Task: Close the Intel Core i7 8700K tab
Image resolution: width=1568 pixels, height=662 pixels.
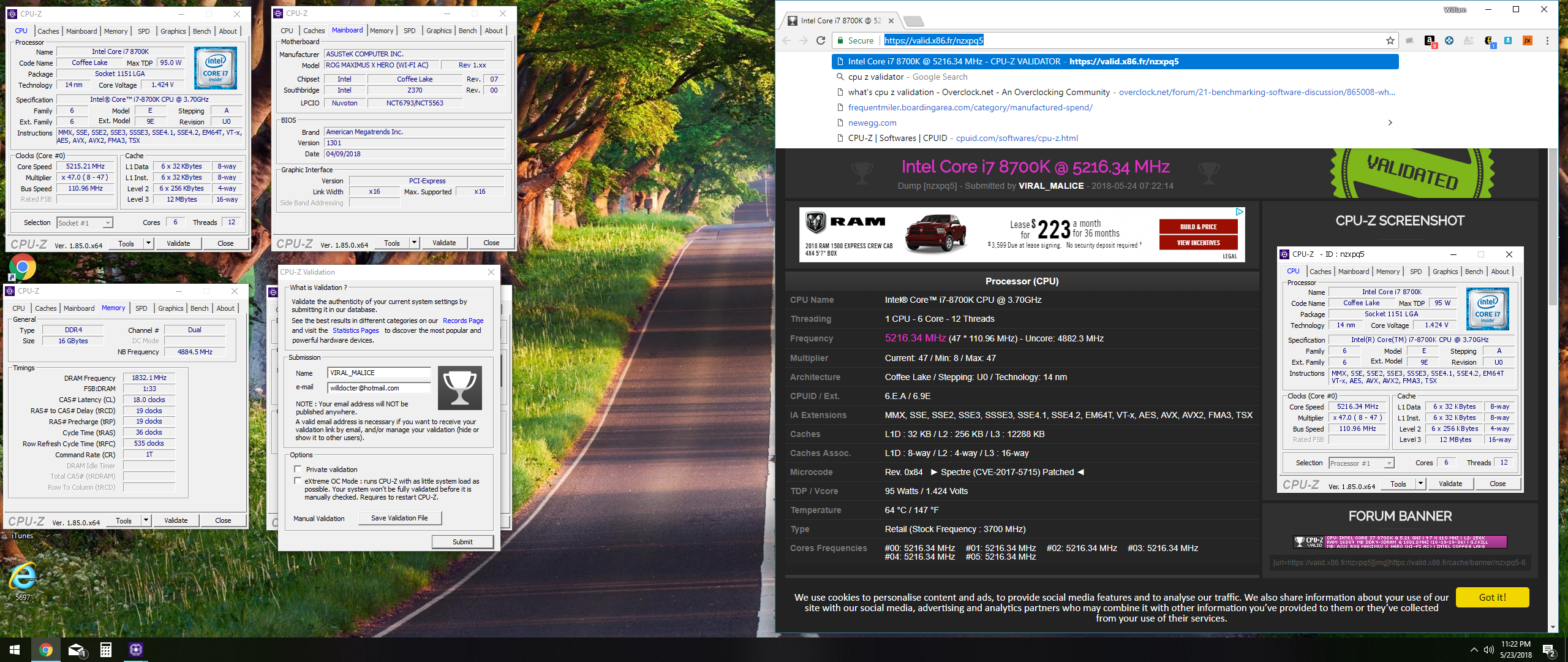Action: pos(891,21)
